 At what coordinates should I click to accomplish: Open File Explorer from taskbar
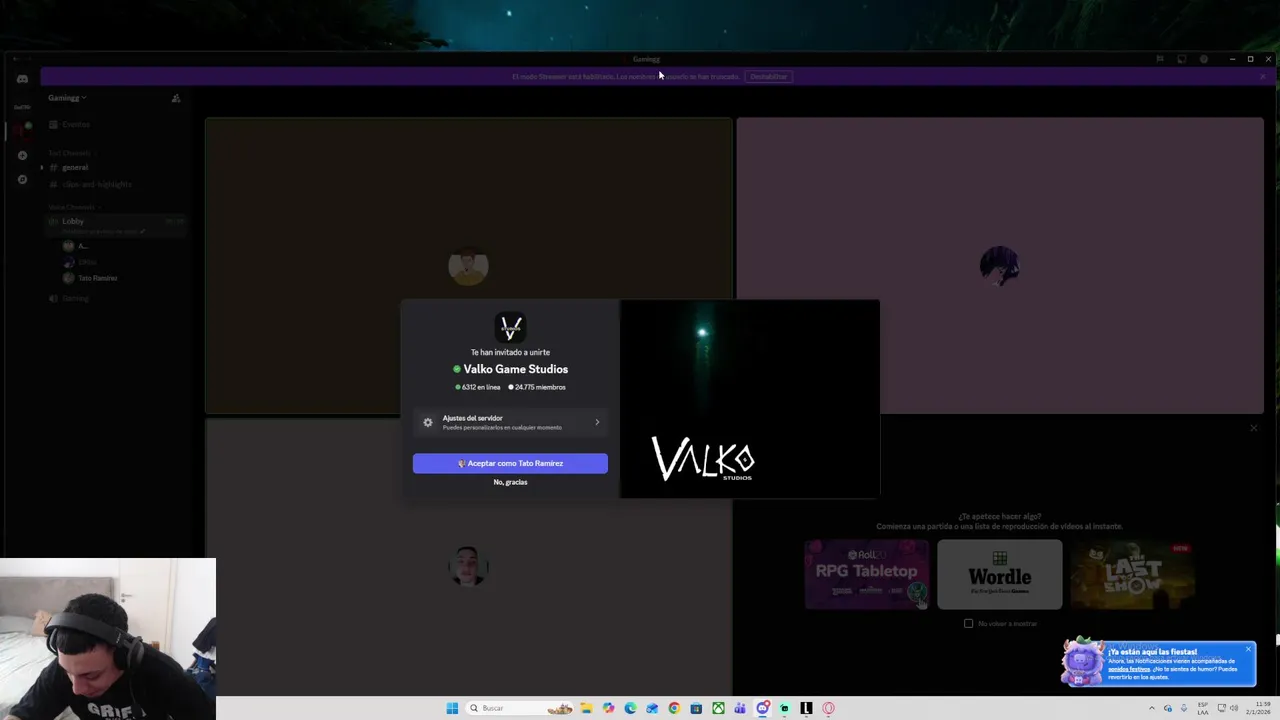[x=586, y=708]
